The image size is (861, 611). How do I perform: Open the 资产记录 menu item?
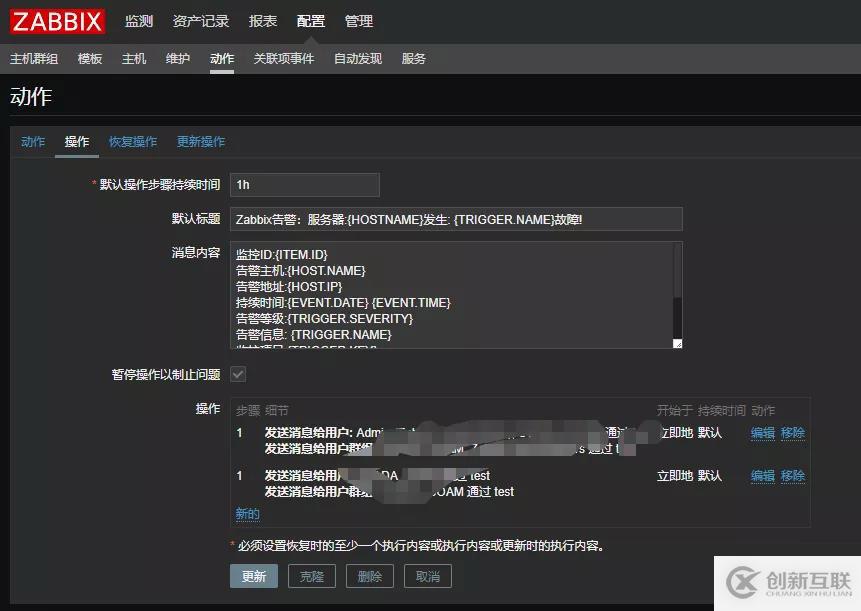tap(200, 20)
